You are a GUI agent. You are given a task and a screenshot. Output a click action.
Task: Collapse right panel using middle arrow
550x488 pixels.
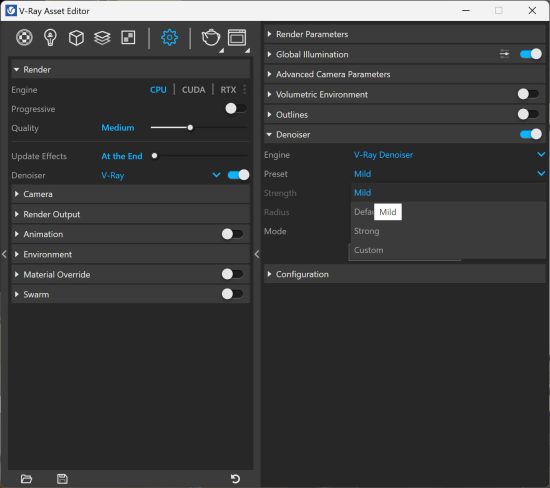(x=257, y=254)
